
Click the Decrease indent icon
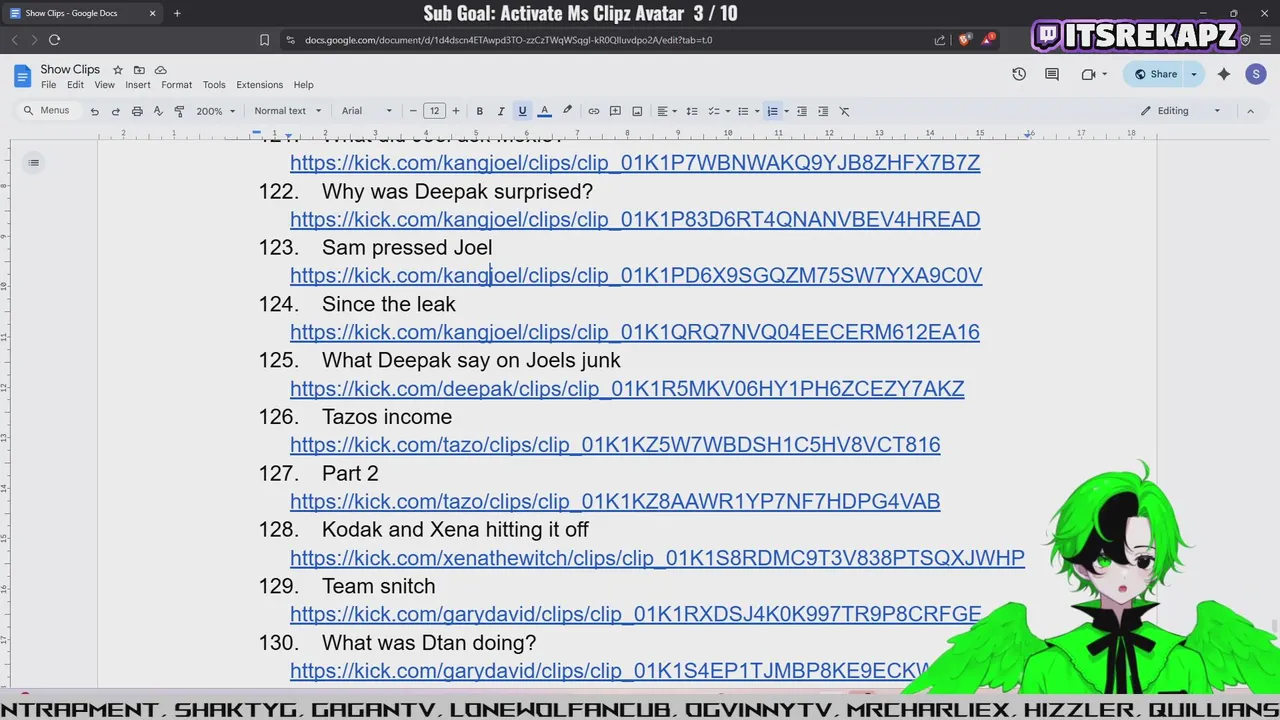coord(801,111)
